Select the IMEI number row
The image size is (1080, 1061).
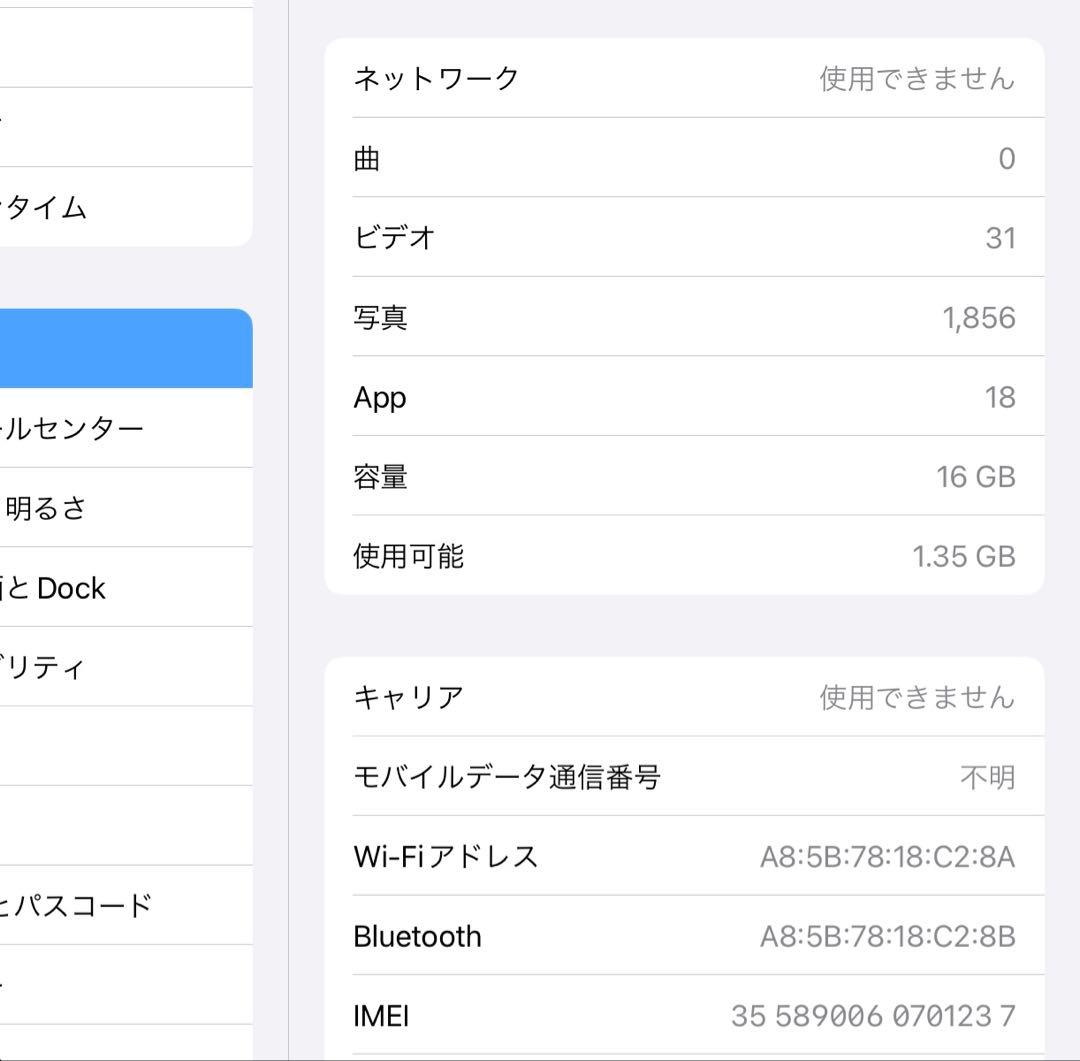click(x=685, y=1015)
